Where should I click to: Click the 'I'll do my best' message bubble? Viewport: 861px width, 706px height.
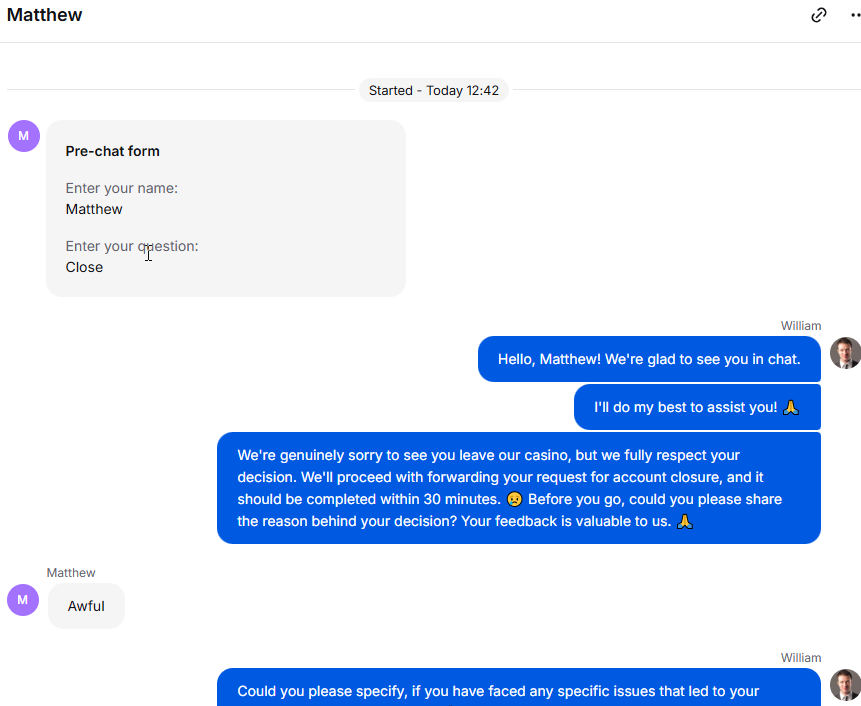pyautogui.click(x=697, y=407)
